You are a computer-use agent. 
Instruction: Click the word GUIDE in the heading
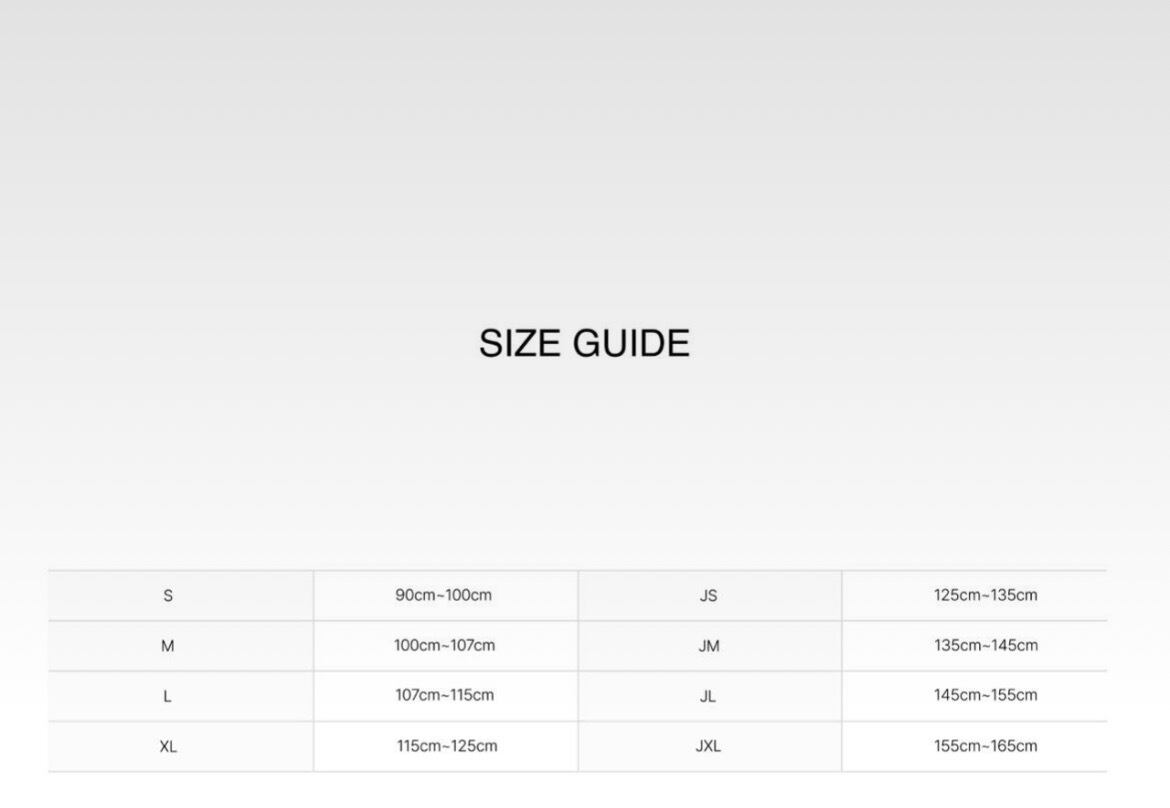pos(630,344)
